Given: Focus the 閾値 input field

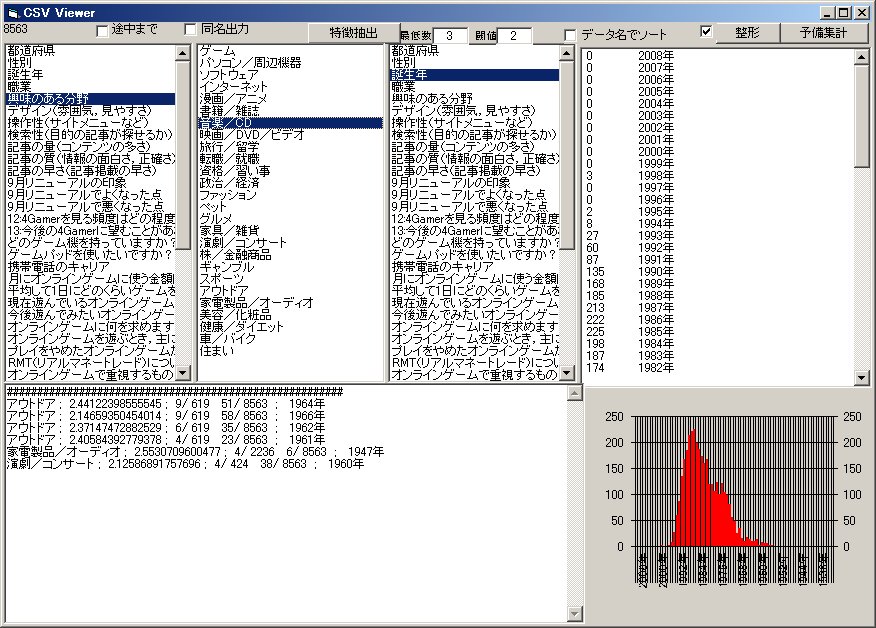Looking at the screenshot, I should point(514,36).
